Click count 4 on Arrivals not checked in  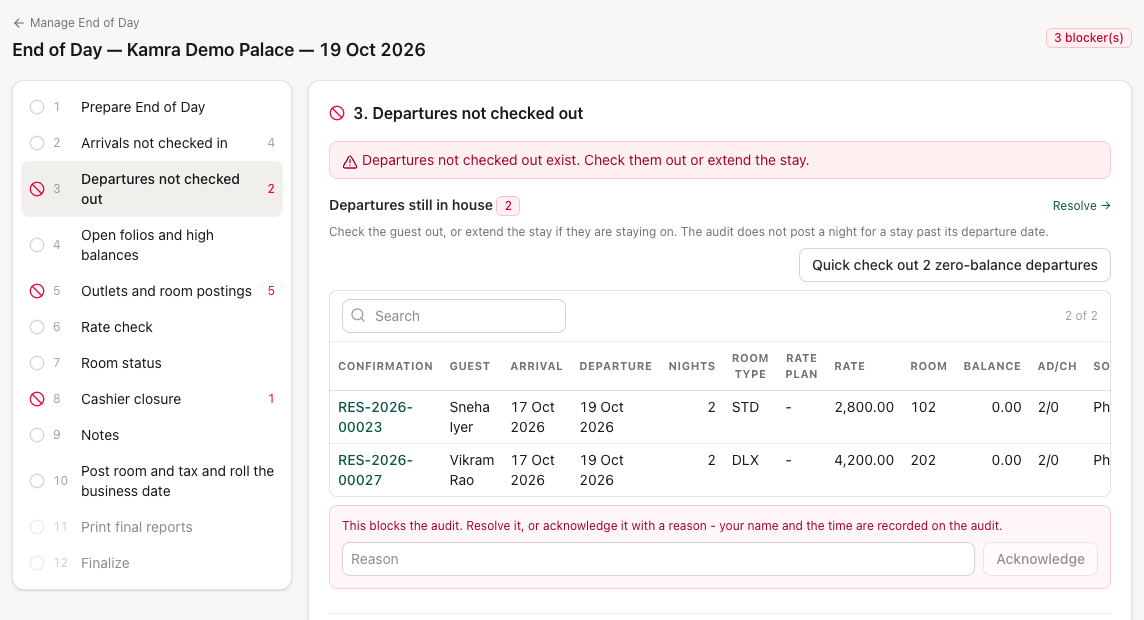[x=271, y=143]
